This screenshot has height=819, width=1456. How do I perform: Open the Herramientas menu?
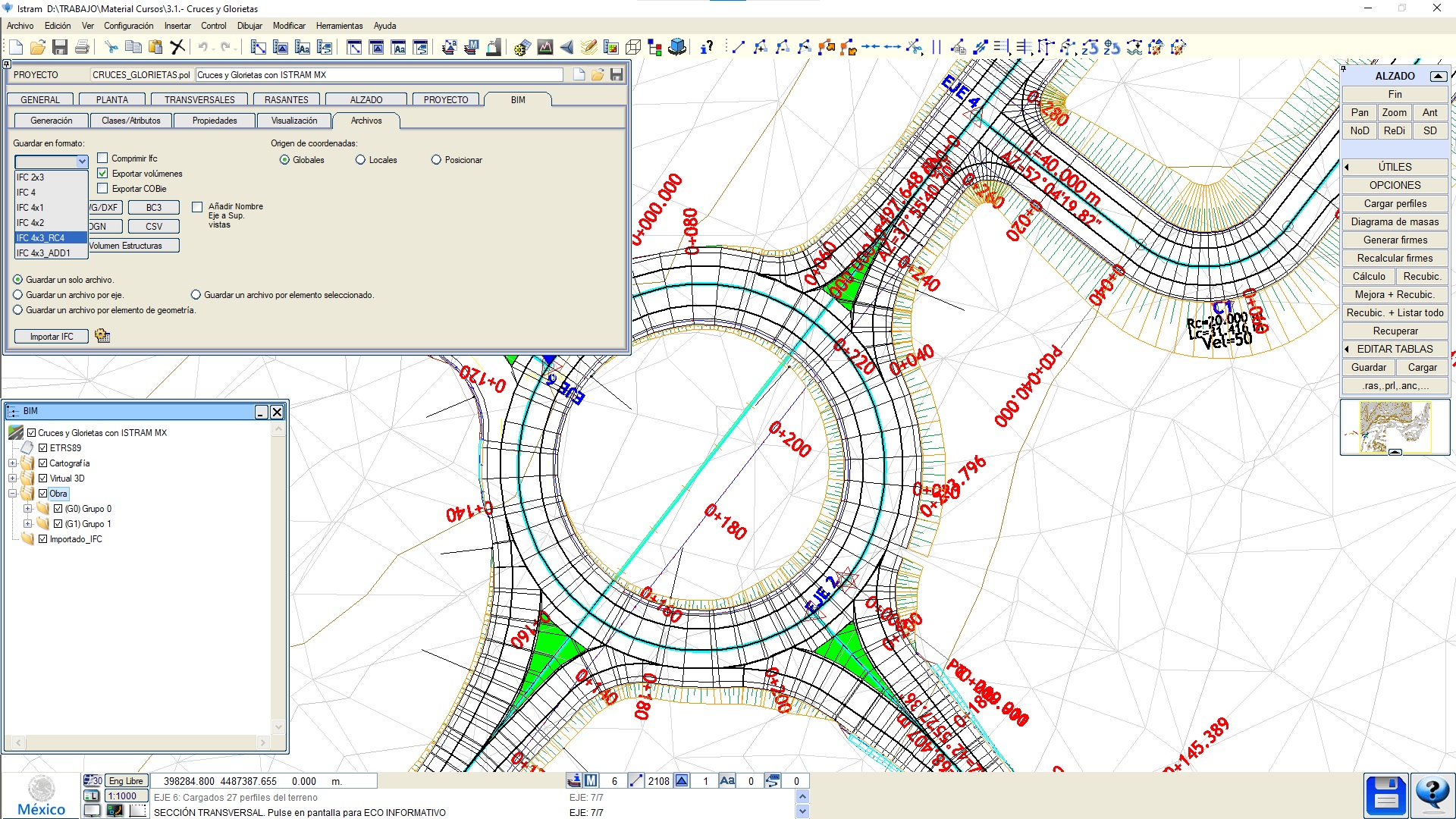coord(339,26)
